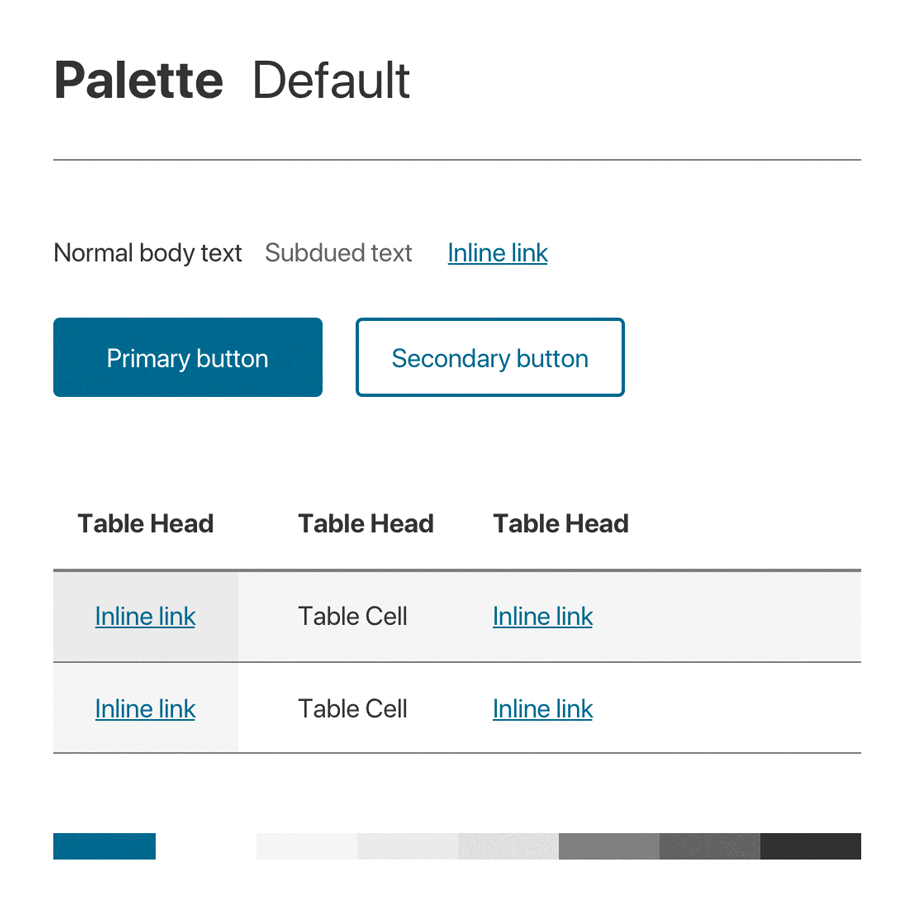
Task: Click the Subdued text sample
Action: point(338,253)
